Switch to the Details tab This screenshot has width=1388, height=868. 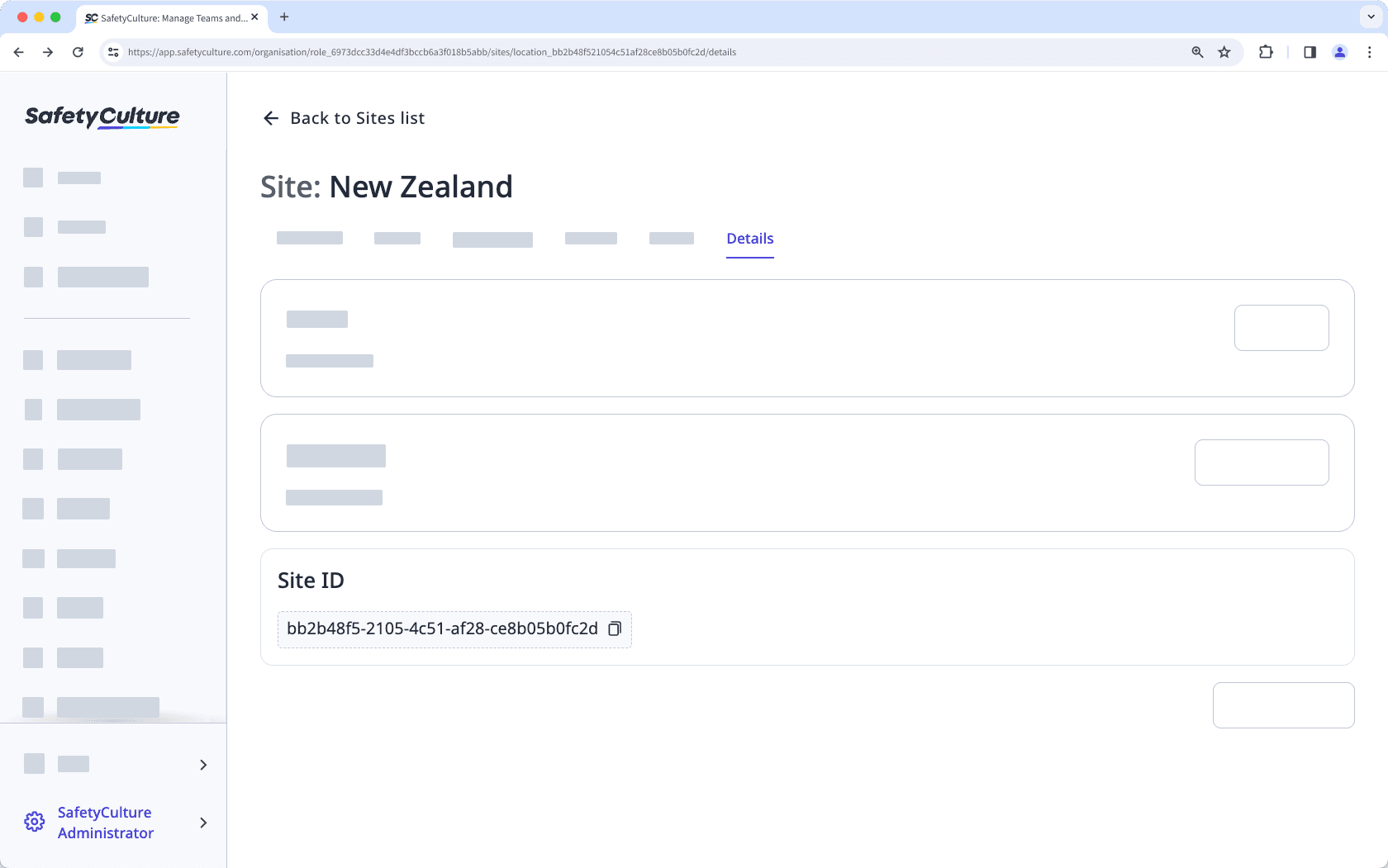[749, 238]
